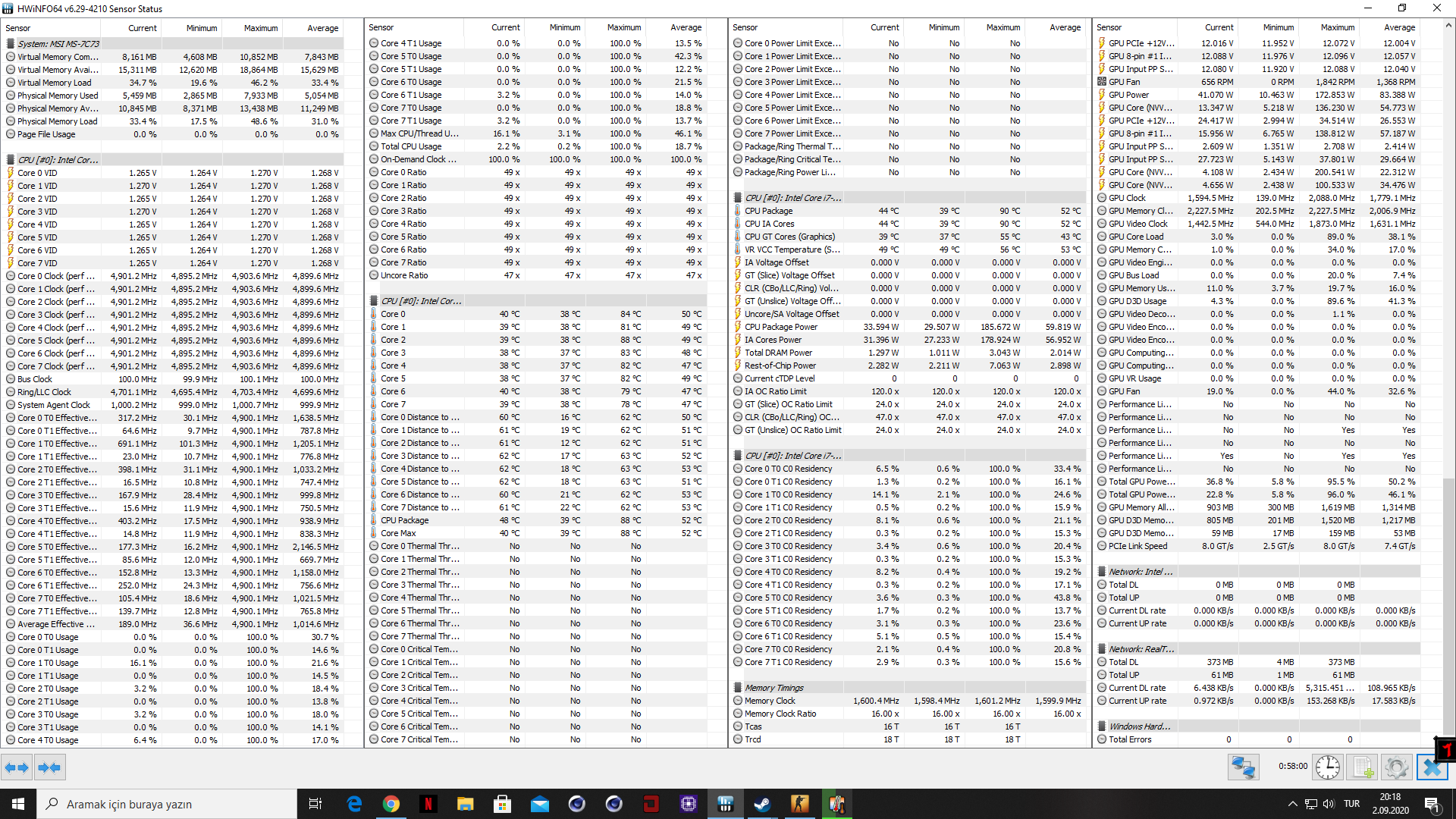Select the Total CPU Usage row
This screenshot has height=819, width=1456.
[537, 146]
